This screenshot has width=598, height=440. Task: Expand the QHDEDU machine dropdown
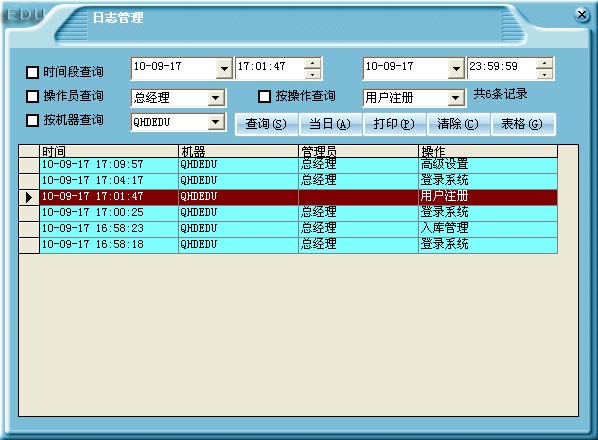tap(216, 122)
